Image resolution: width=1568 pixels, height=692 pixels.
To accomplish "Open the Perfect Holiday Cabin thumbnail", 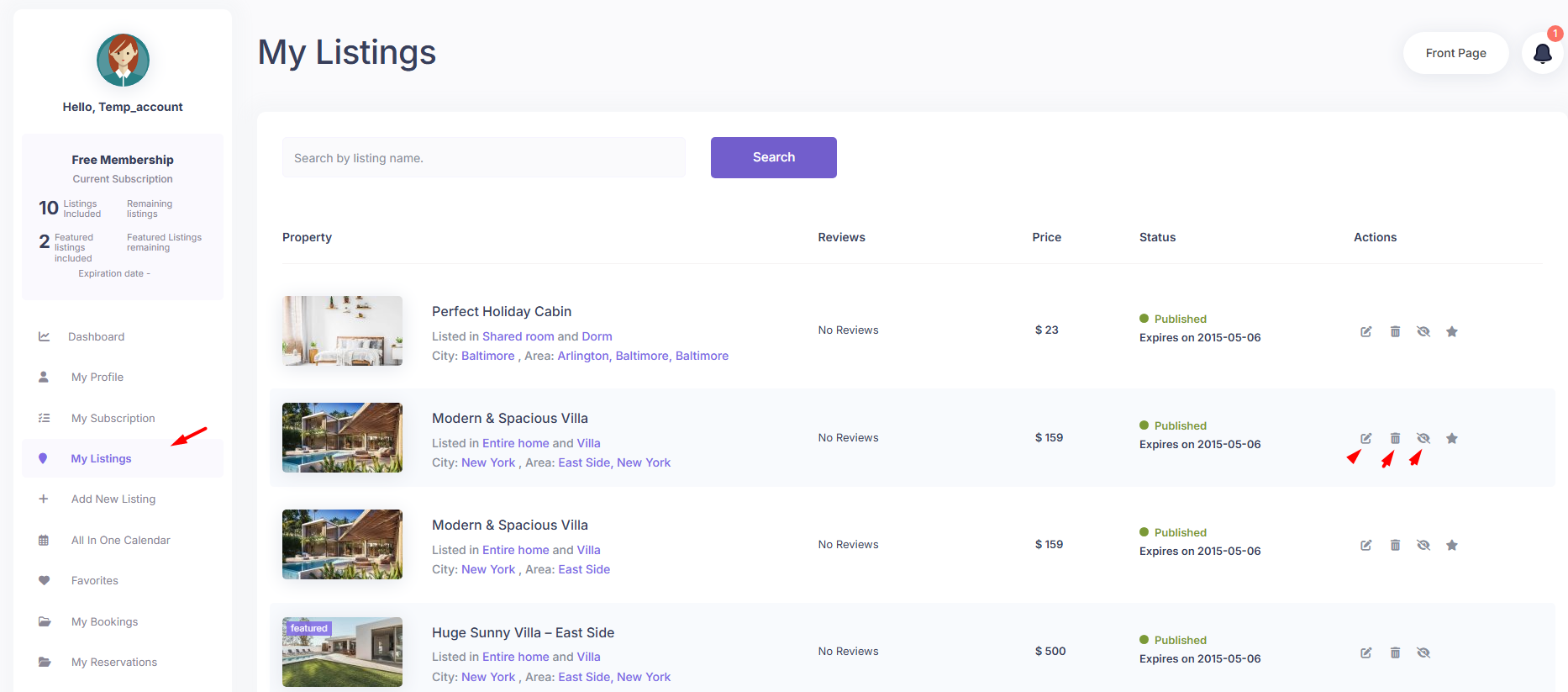I will [342, 330].
